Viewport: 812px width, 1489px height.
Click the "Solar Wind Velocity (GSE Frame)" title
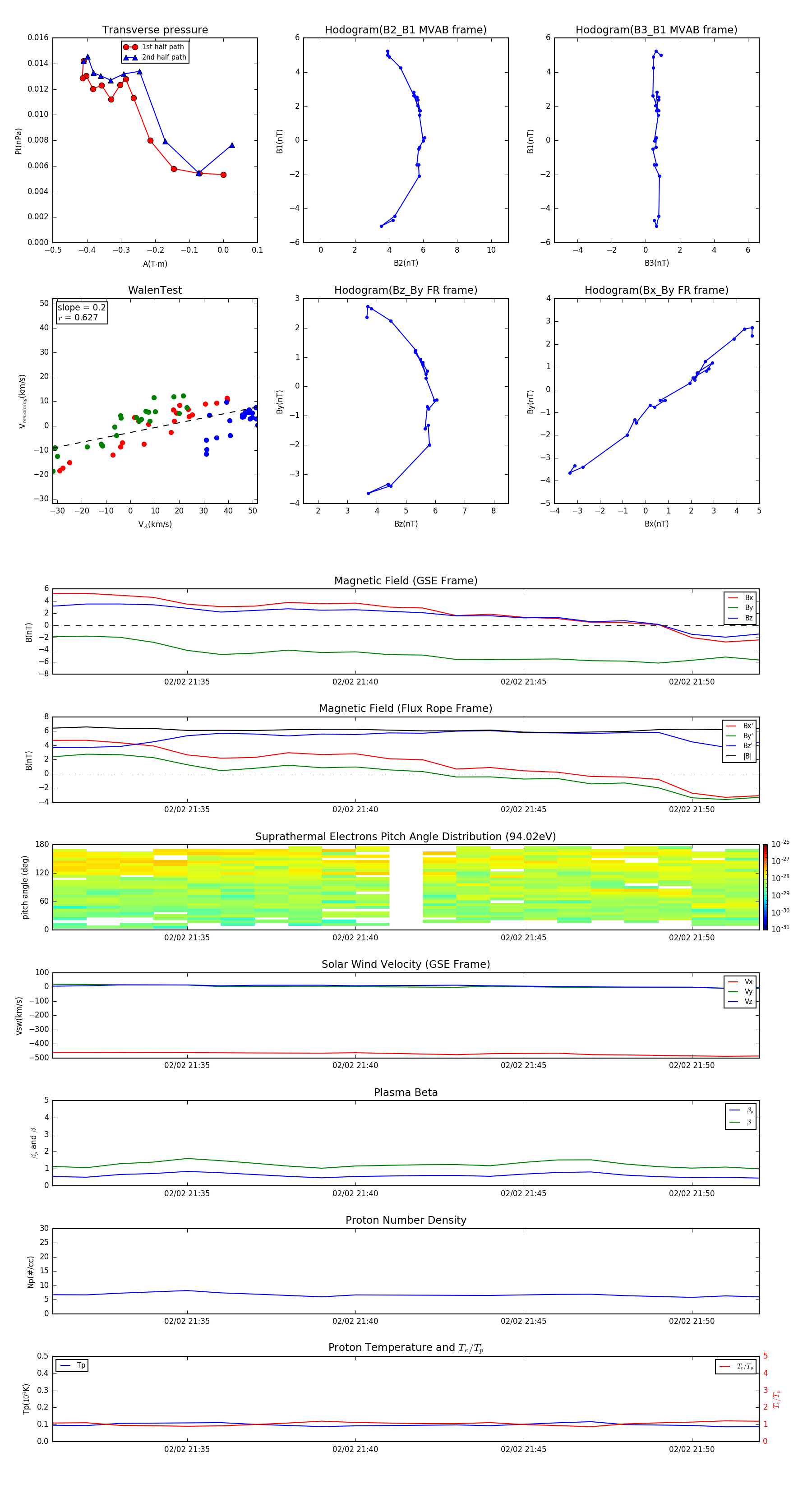point(406,965)
